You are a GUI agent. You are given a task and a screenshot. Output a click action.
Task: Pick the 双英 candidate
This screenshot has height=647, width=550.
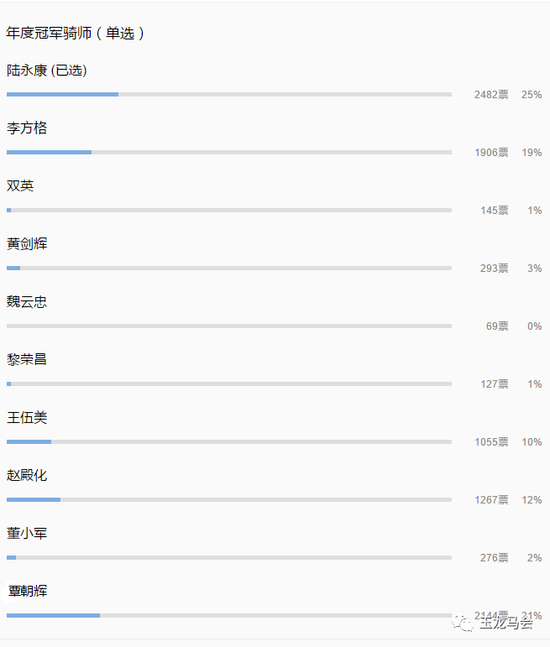pos(20,186)
